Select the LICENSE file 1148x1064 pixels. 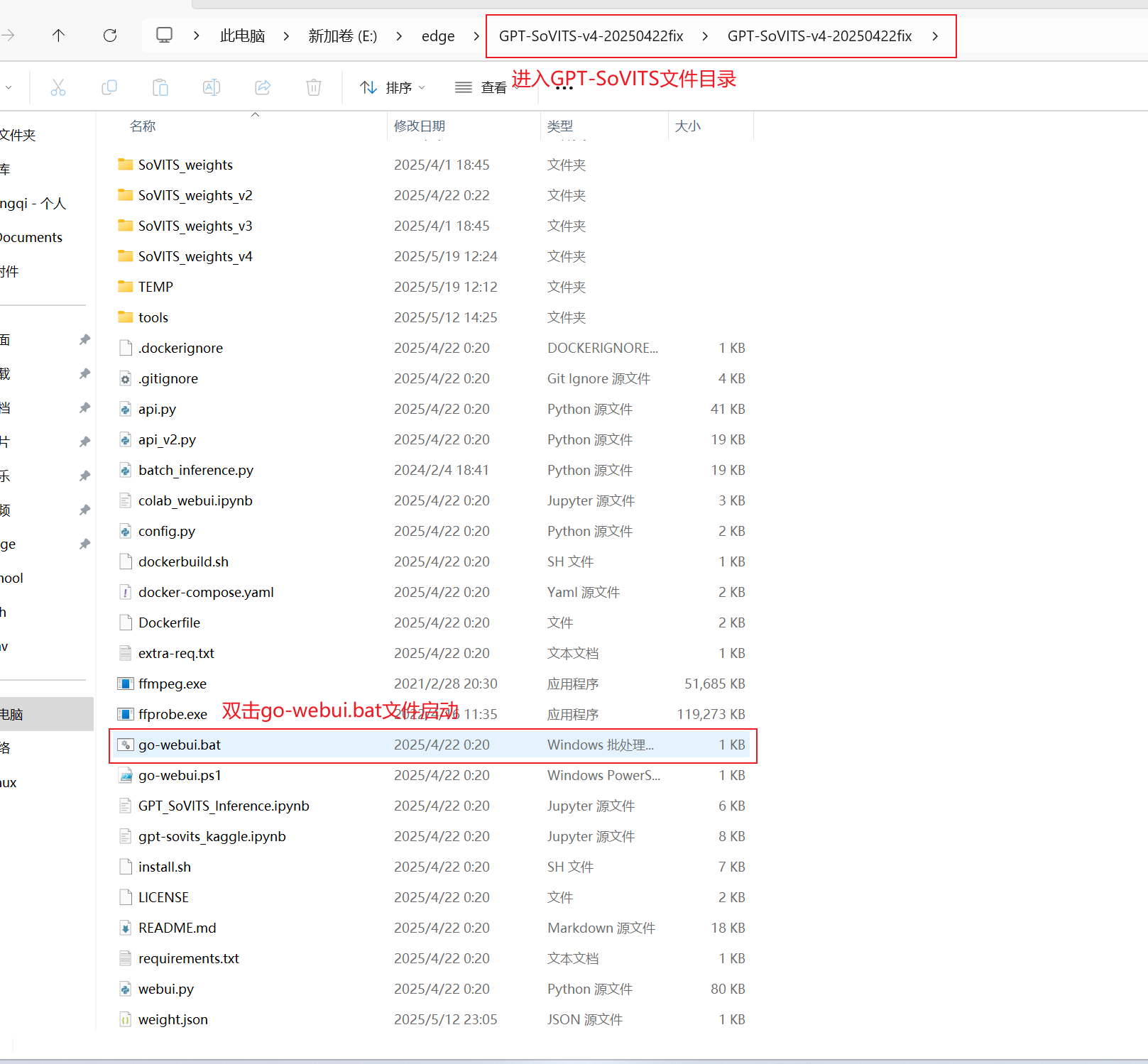point(163,897)
